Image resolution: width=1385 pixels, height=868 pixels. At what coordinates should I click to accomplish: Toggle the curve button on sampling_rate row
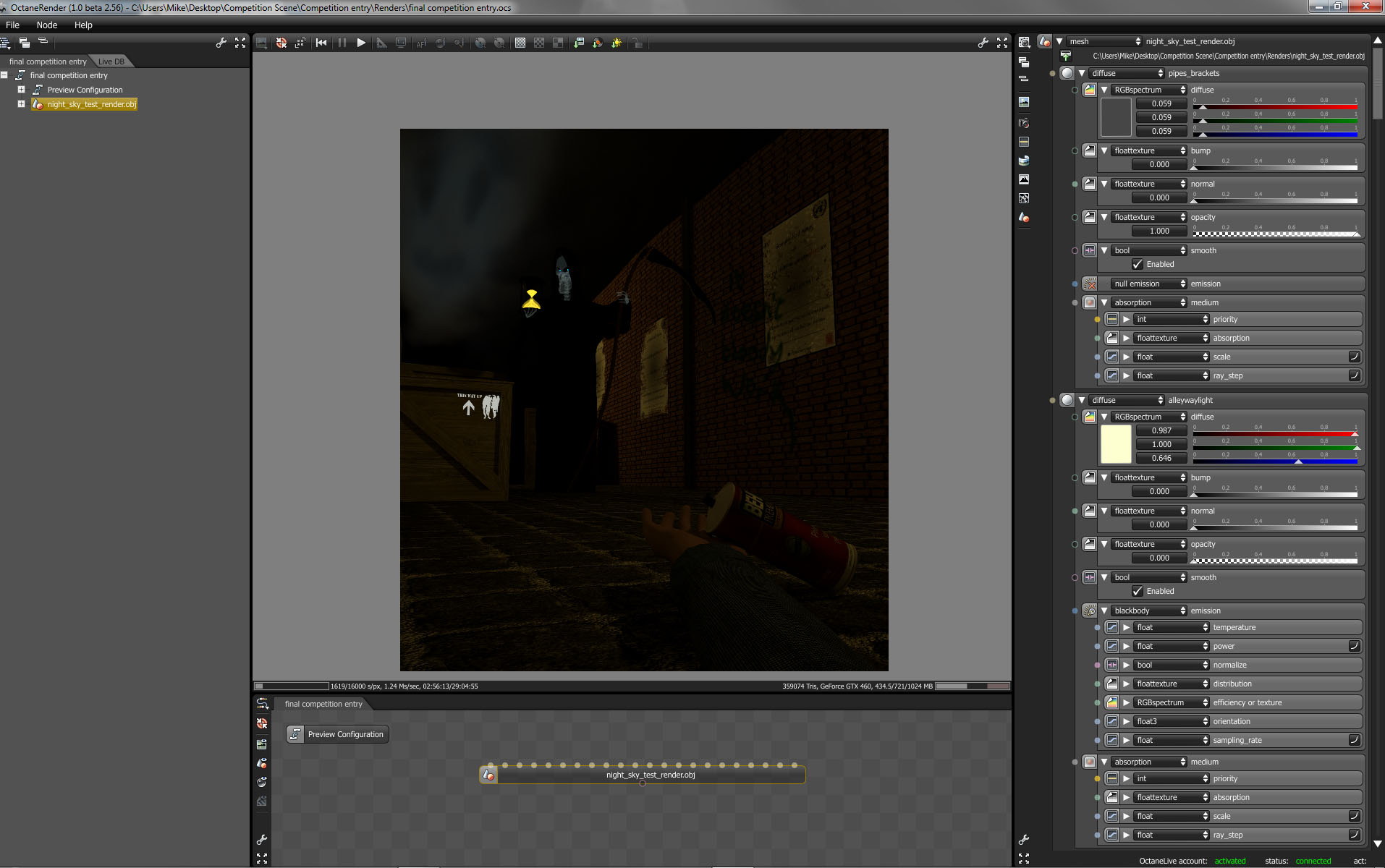point(1354,740)
